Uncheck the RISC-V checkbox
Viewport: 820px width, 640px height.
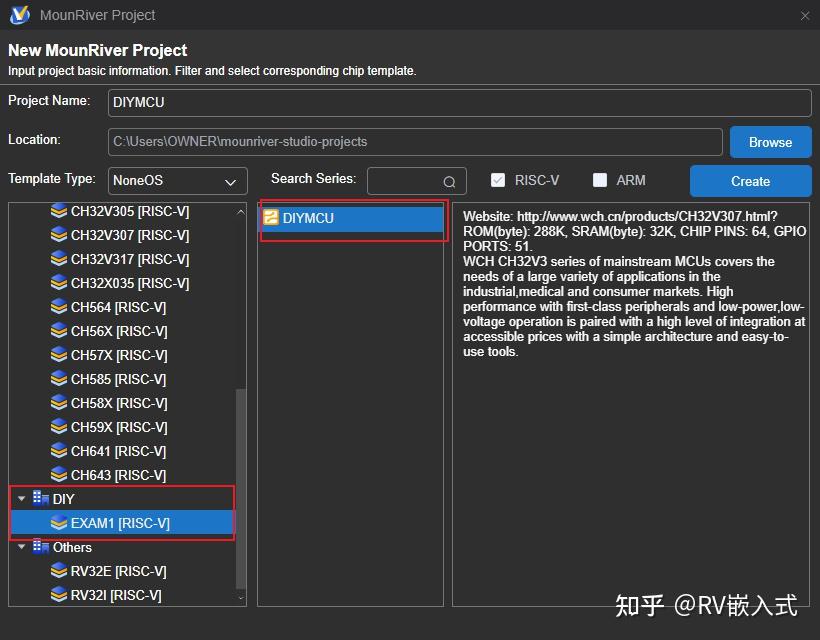[498, 180]
